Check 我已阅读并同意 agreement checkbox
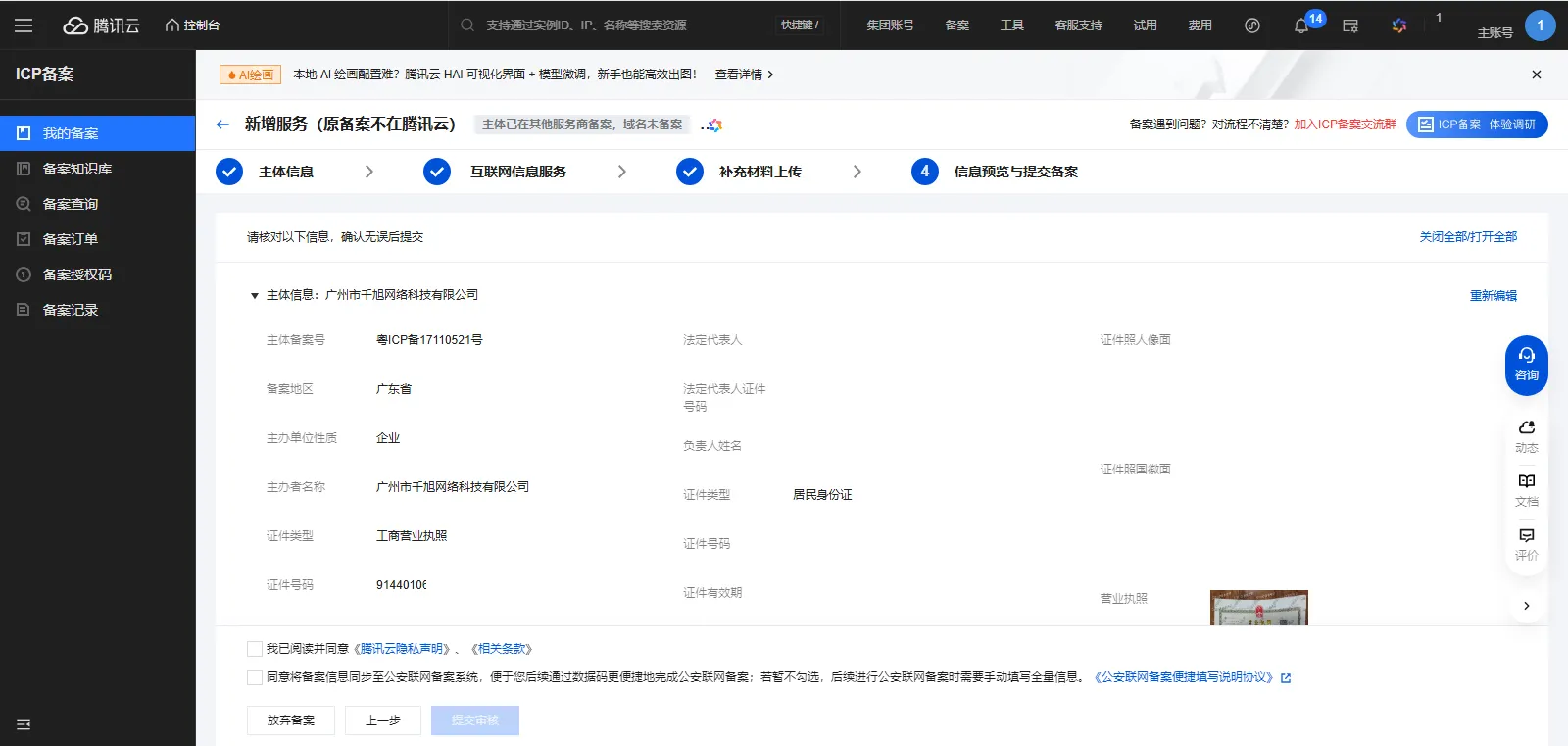1568x746 pixels. click(x=255, y=649)
